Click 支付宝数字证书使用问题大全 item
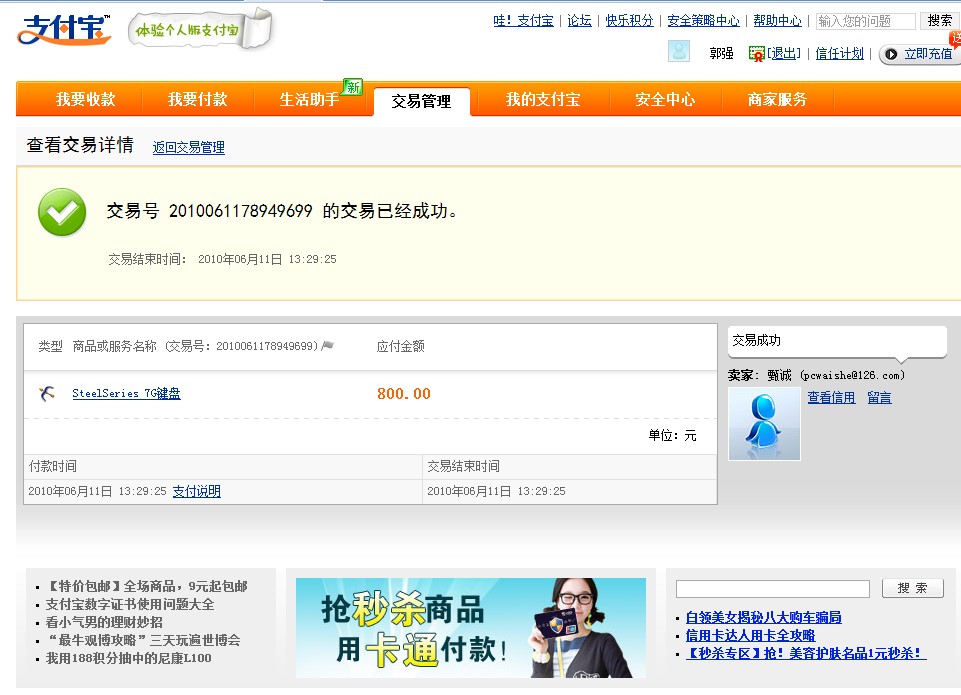The height and width of the screenshot is (695, 961). click(x=130, y=604)
